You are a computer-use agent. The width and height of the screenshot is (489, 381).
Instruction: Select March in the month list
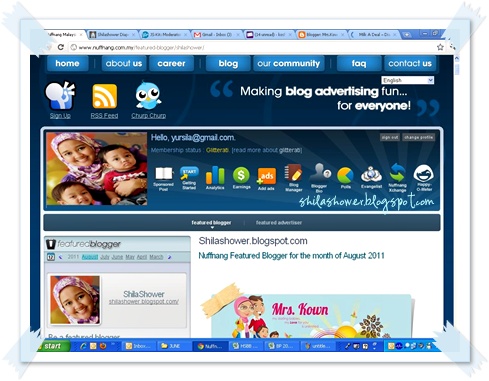156,257
